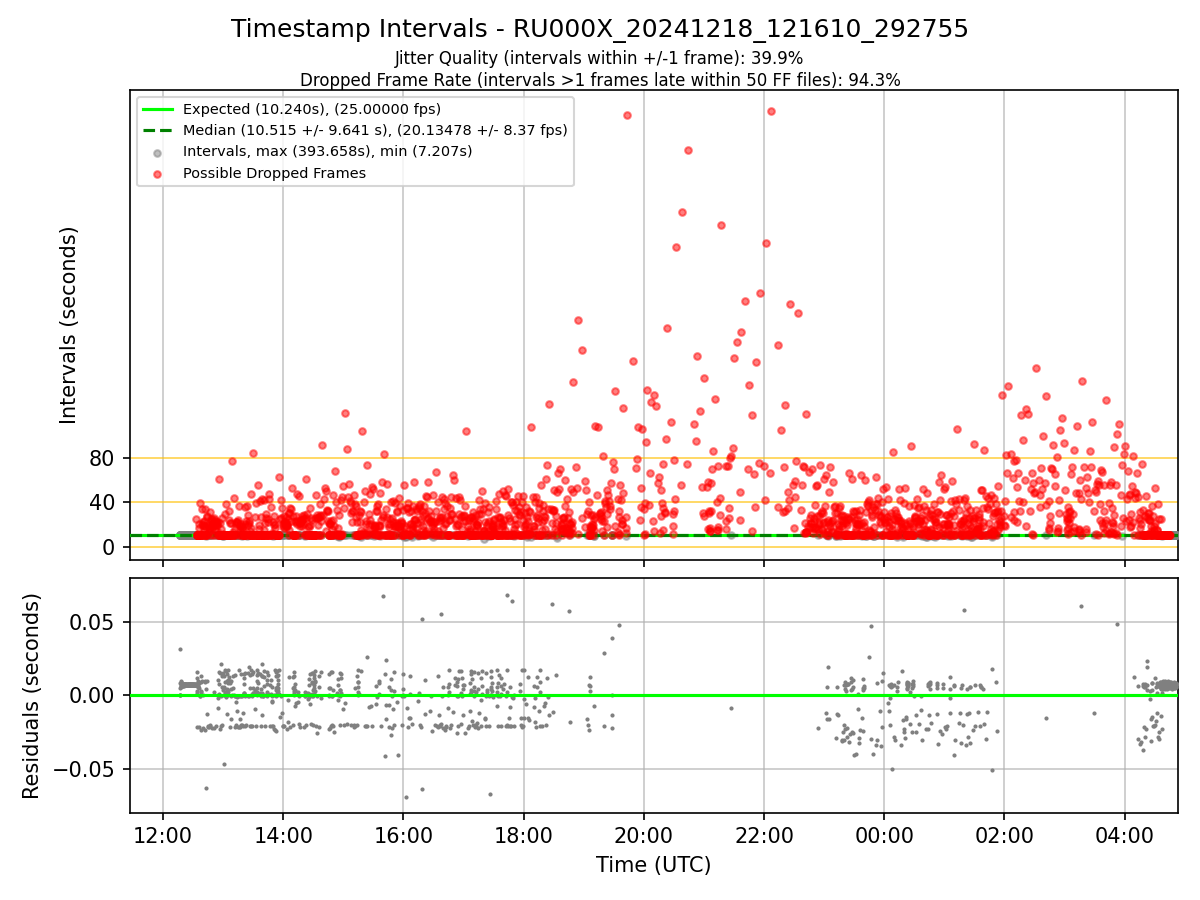Click the gray dot marker in the legend
Screen dimensions: 1200x900
pyautogui.click(x=157, y=152)
